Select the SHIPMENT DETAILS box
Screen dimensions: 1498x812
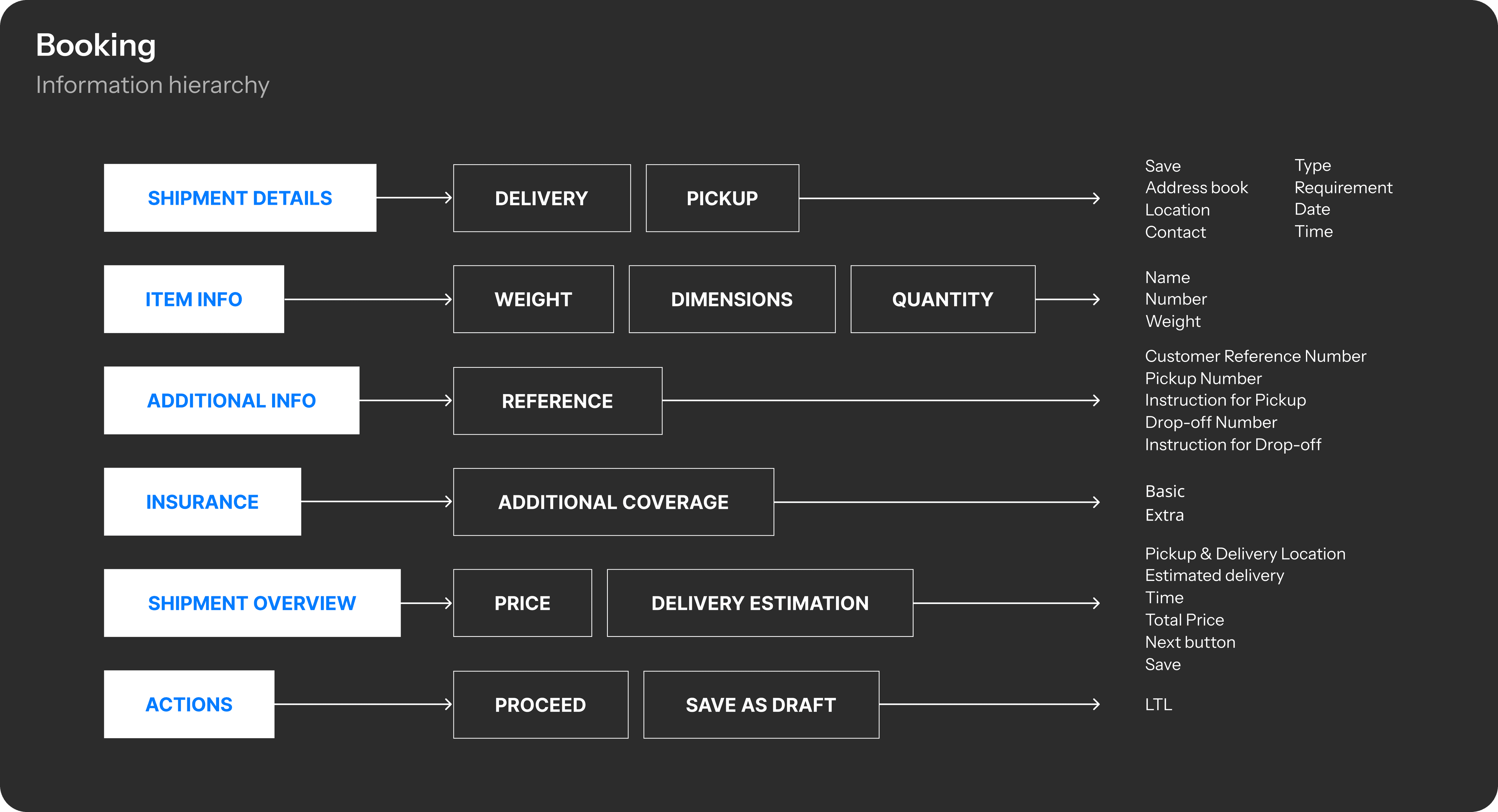pyautogui.click(x=240, y=198)
